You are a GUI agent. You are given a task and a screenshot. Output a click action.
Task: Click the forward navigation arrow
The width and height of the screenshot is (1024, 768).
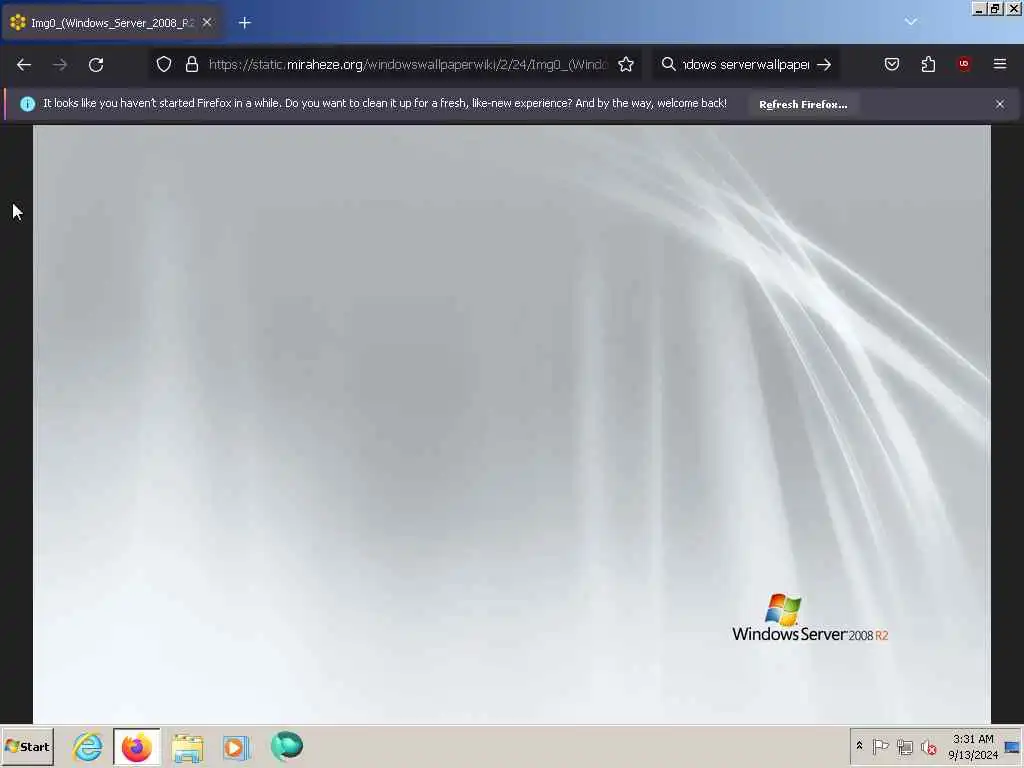(x=59, y=65)
